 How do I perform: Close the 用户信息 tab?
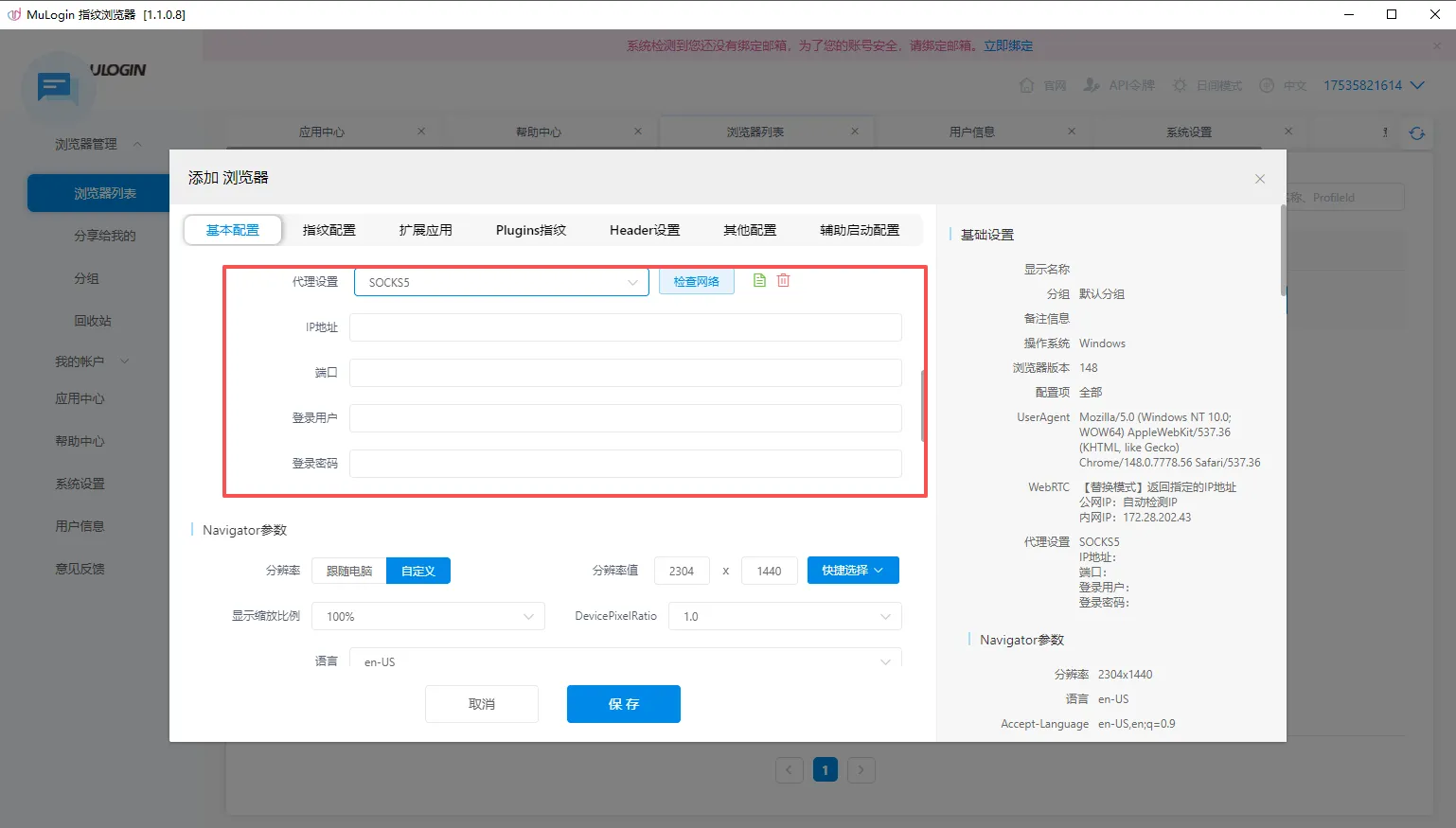click(1072, 132)
